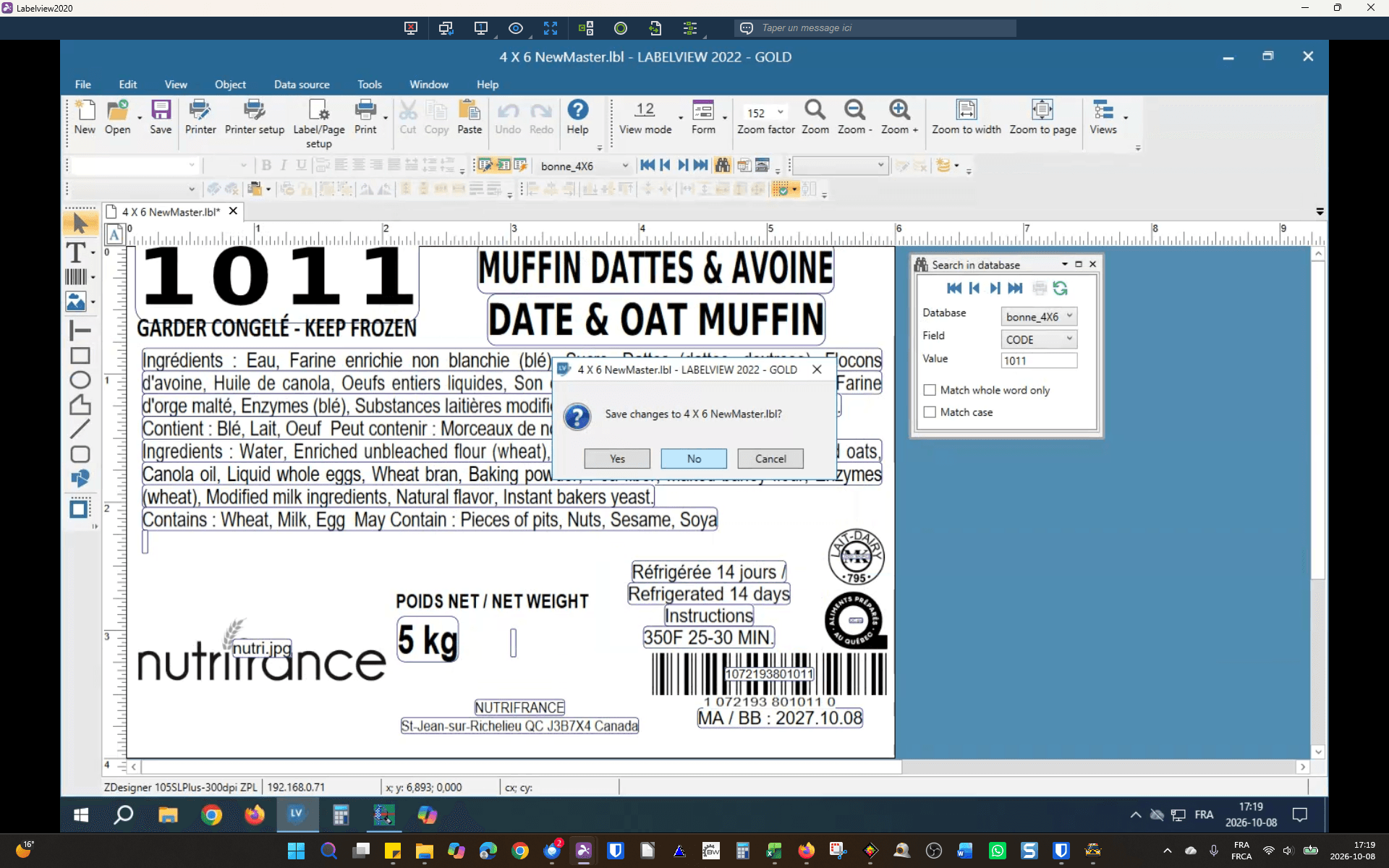The width and height of the screenshot is (1389, 868).
Task: Enable Match whole word only checkbox
Action: 930,390
